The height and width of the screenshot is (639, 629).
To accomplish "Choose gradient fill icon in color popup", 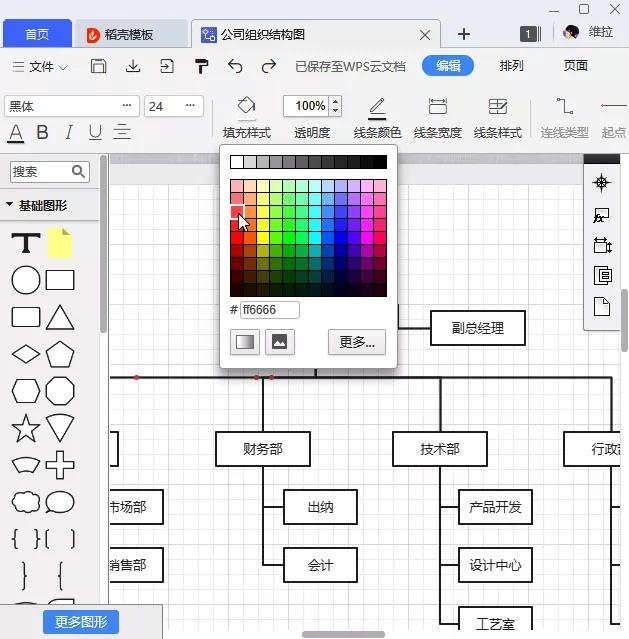I will [x=245, y=342].
